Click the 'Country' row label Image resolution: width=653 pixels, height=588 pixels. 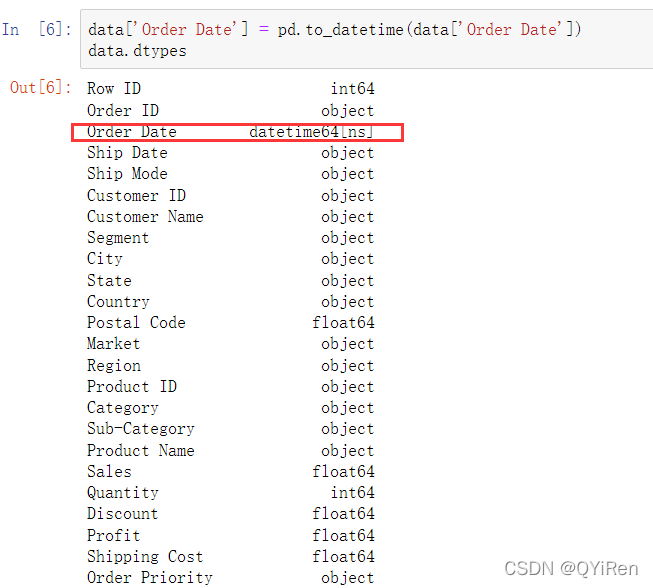(x=118, y=301)
